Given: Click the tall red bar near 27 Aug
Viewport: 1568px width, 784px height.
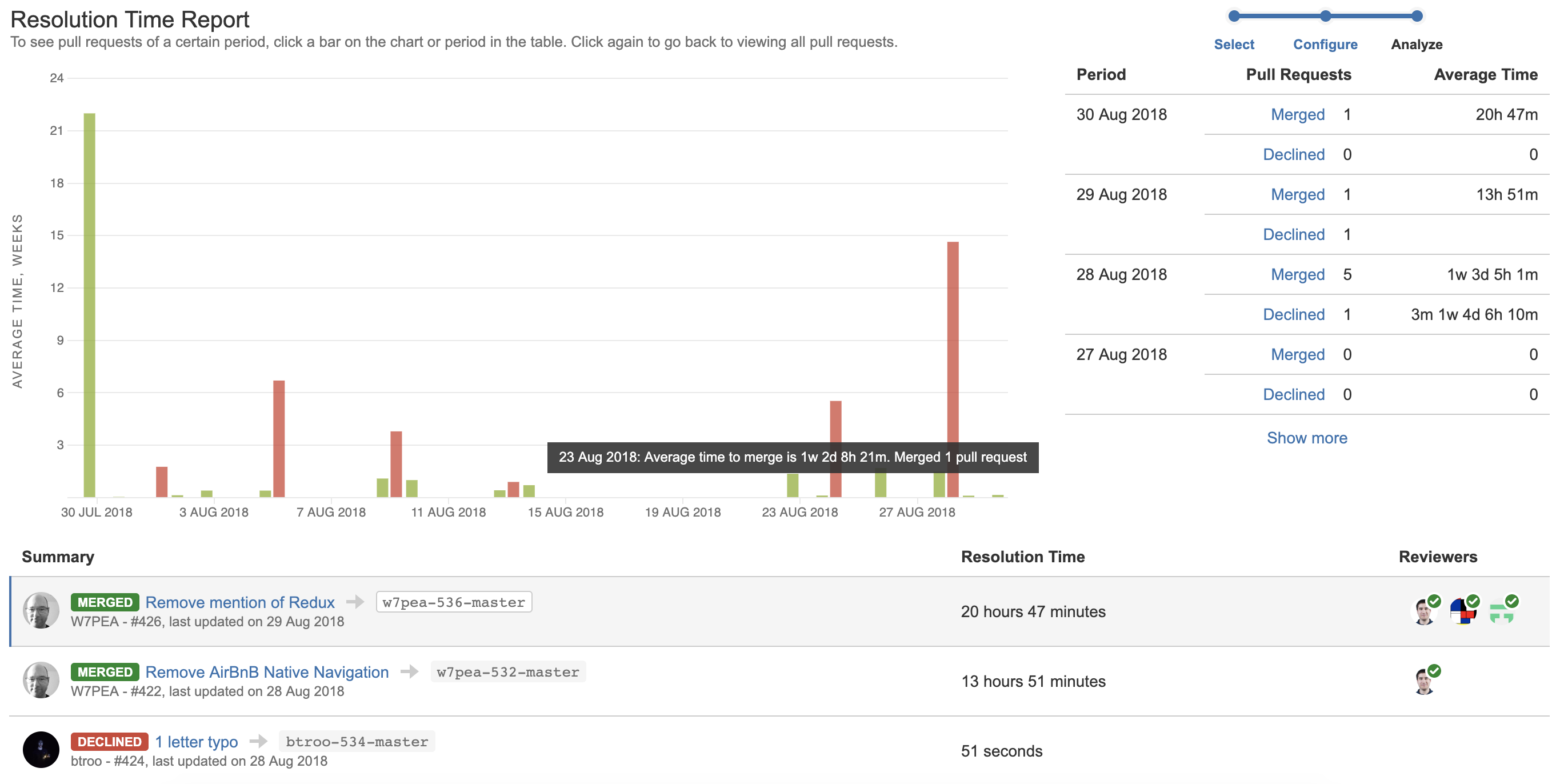Looking at the screenshot, I should pyautogui.click(x=953, y=365).
